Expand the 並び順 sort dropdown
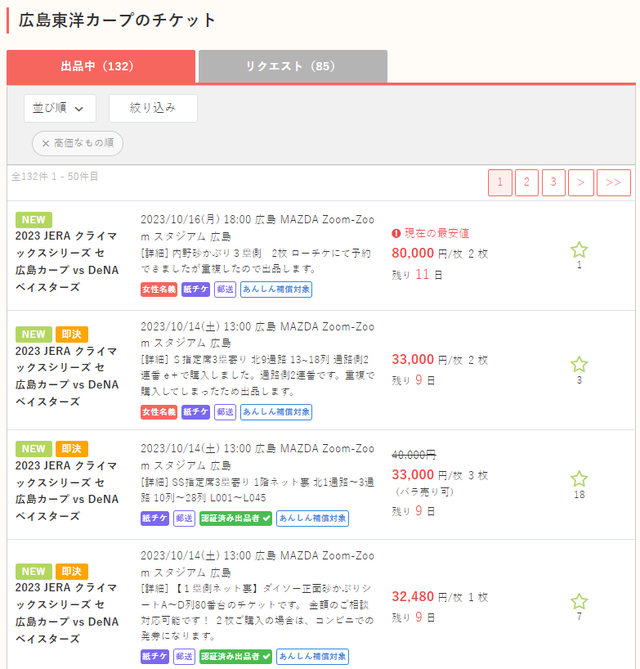The height and width of the screenshot is (669, 640). pyautogui.click(x=60, y=108)
